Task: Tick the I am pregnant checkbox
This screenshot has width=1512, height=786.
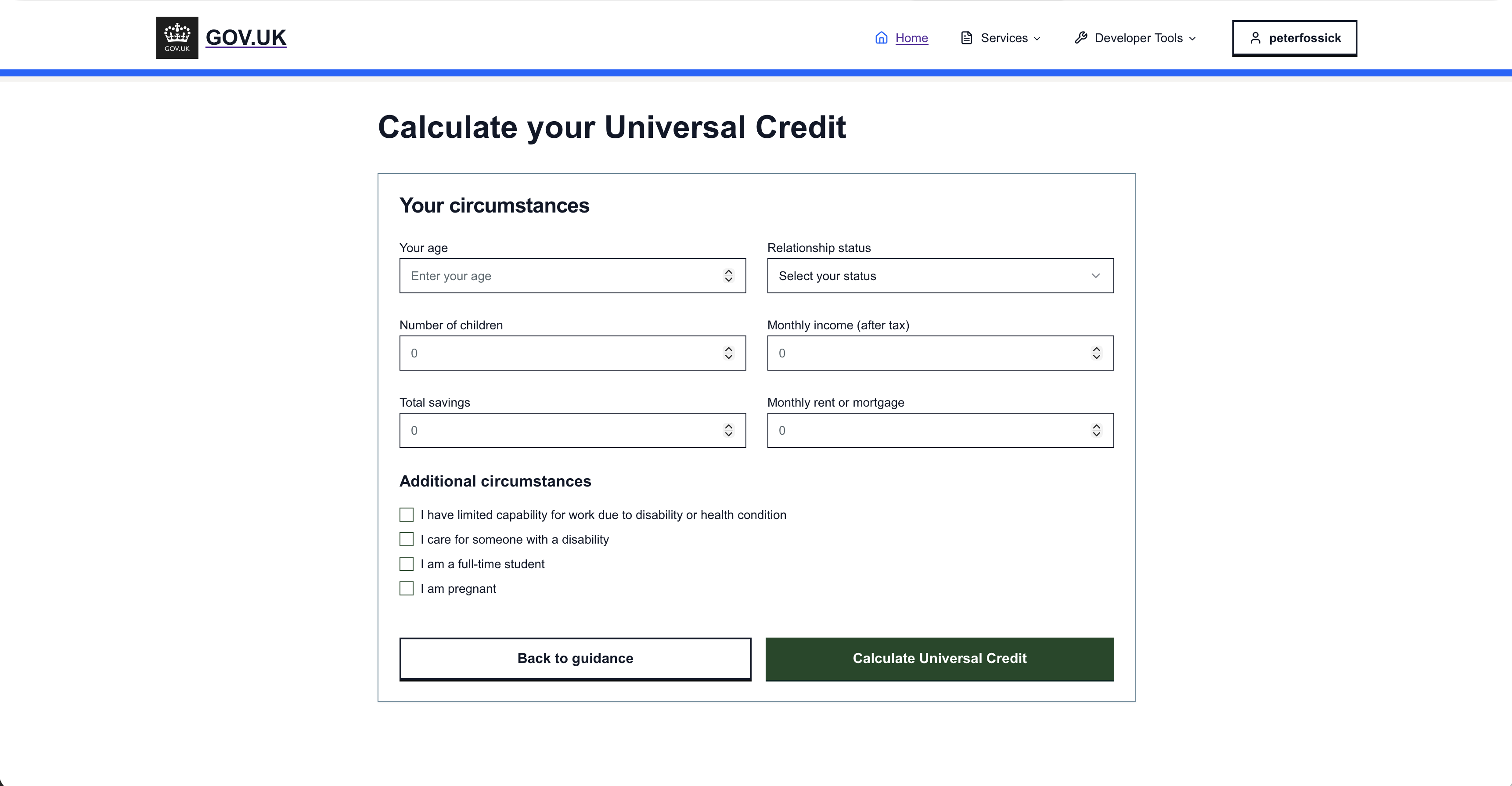Action: (406, 589)
